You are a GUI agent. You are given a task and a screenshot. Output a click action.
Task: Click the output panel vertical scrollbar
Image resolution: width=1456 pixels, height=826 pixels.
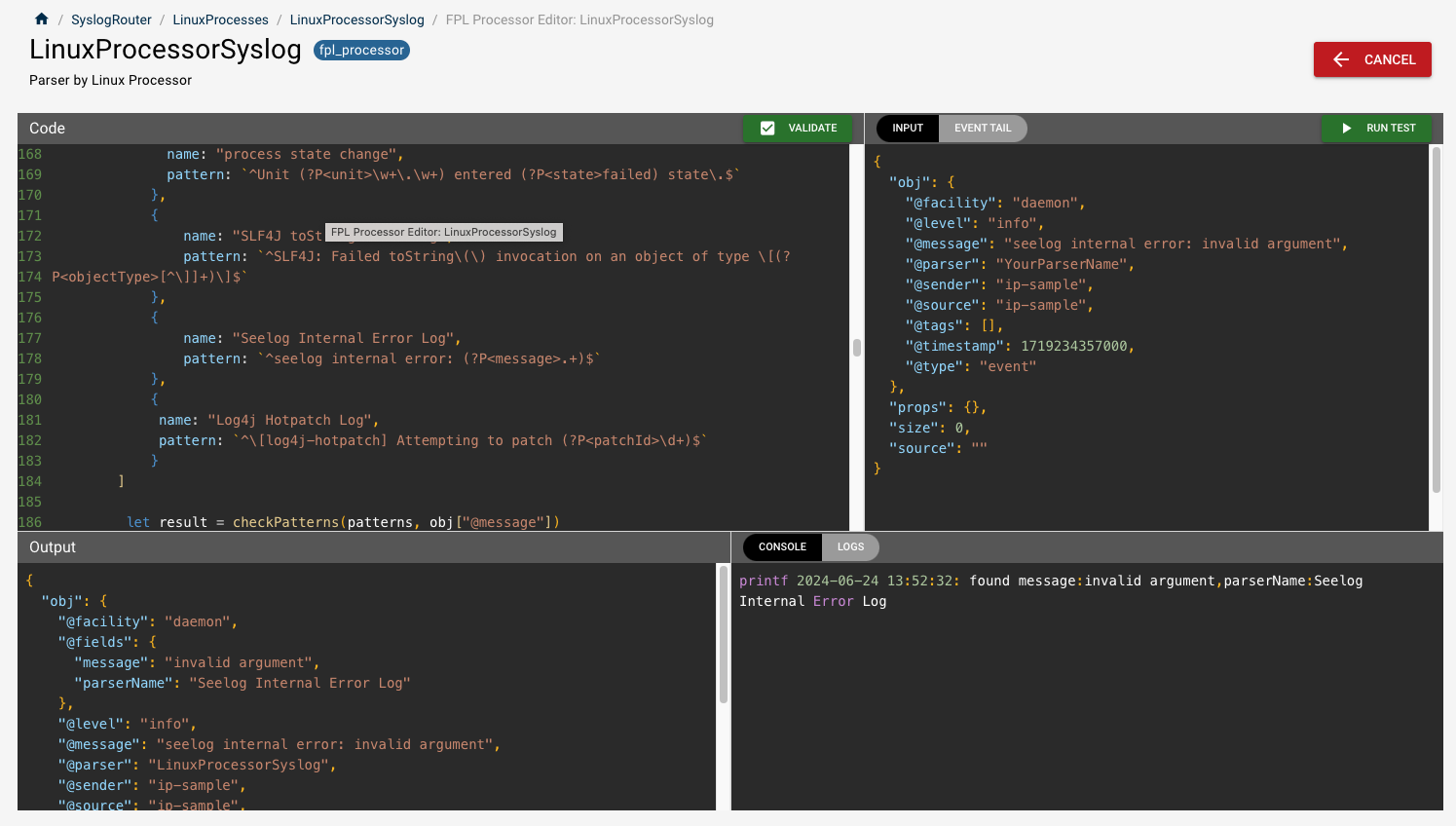pyautogui.click(x=723, y=635)
